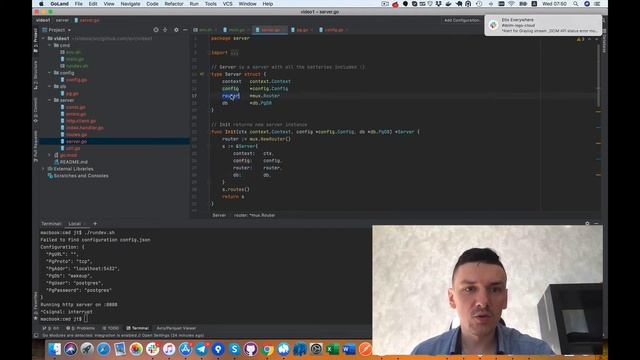640x360 pixels.
Task: Open Google Chrome from the Dock
Action: 267,349
